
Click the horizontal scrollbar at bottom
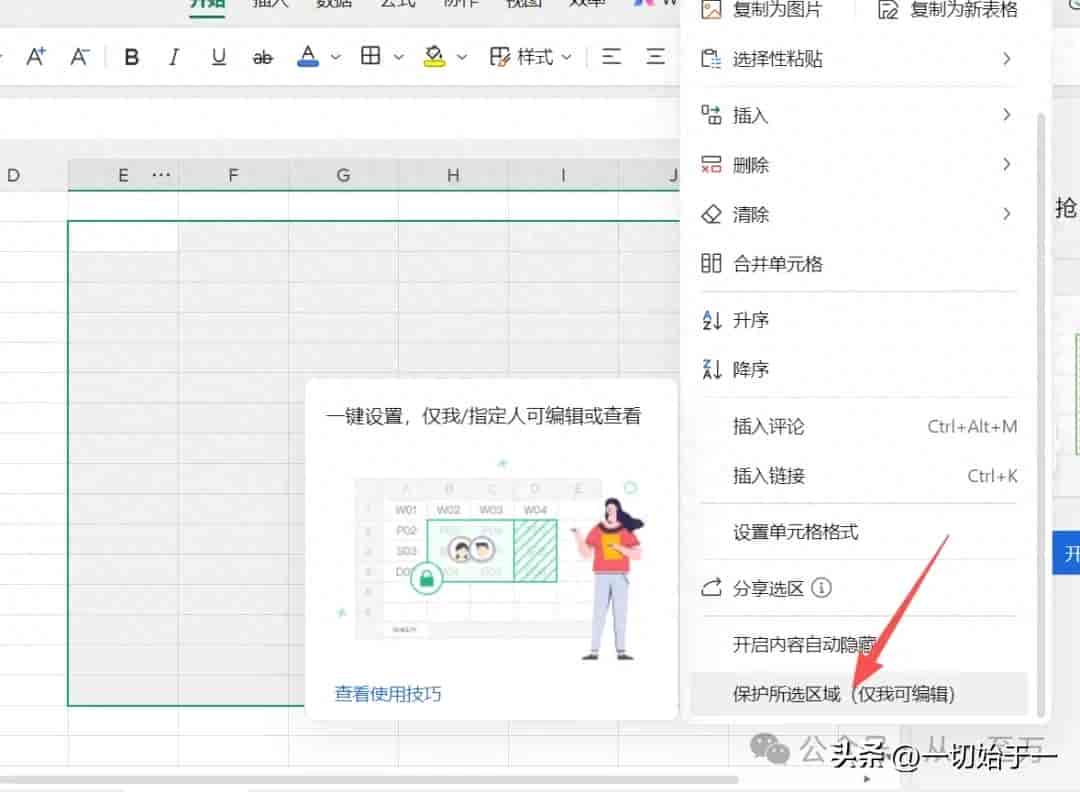coord(368,780)
